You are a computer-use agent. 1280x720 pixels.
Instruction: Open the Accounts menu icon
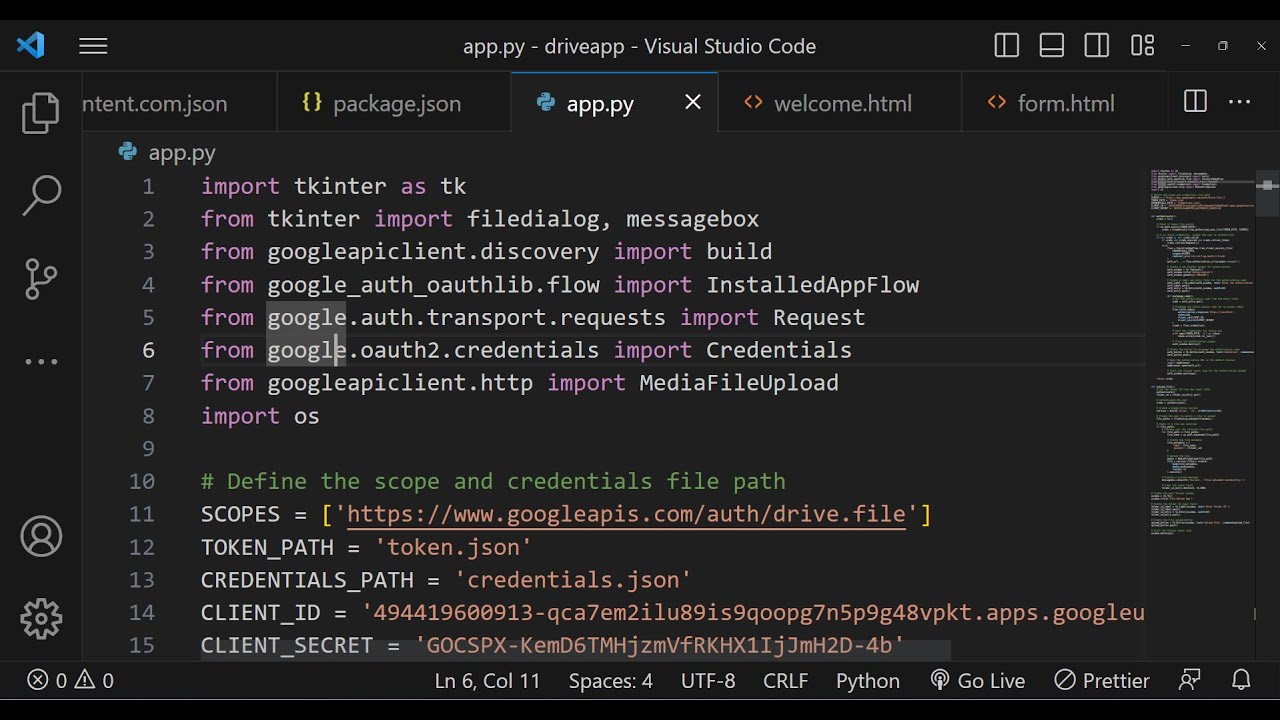click(x=41, y=537)
